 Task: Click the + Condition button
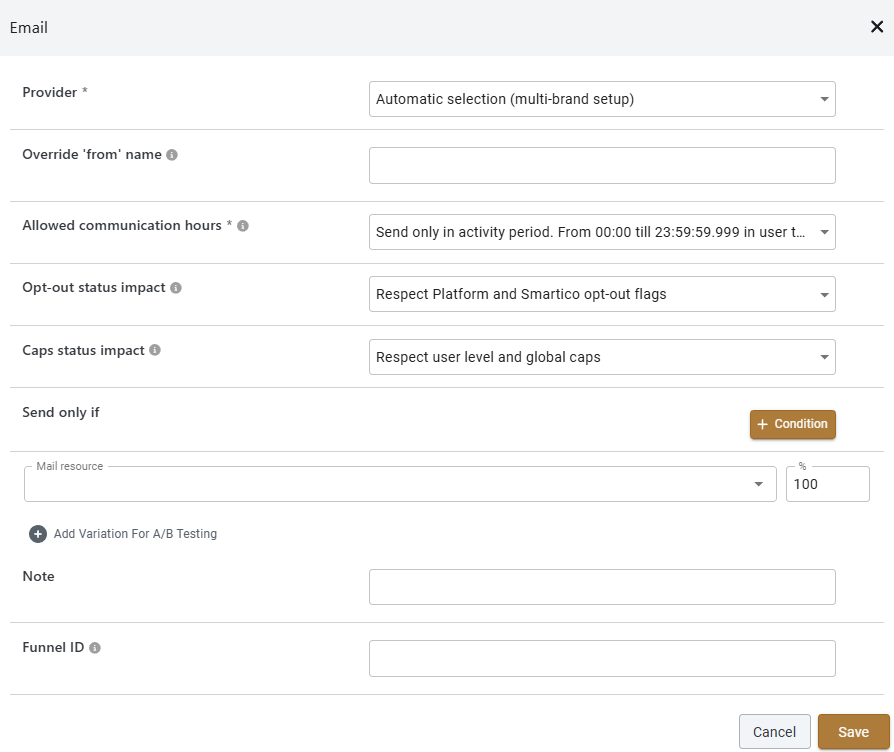(x=792, y=424)
